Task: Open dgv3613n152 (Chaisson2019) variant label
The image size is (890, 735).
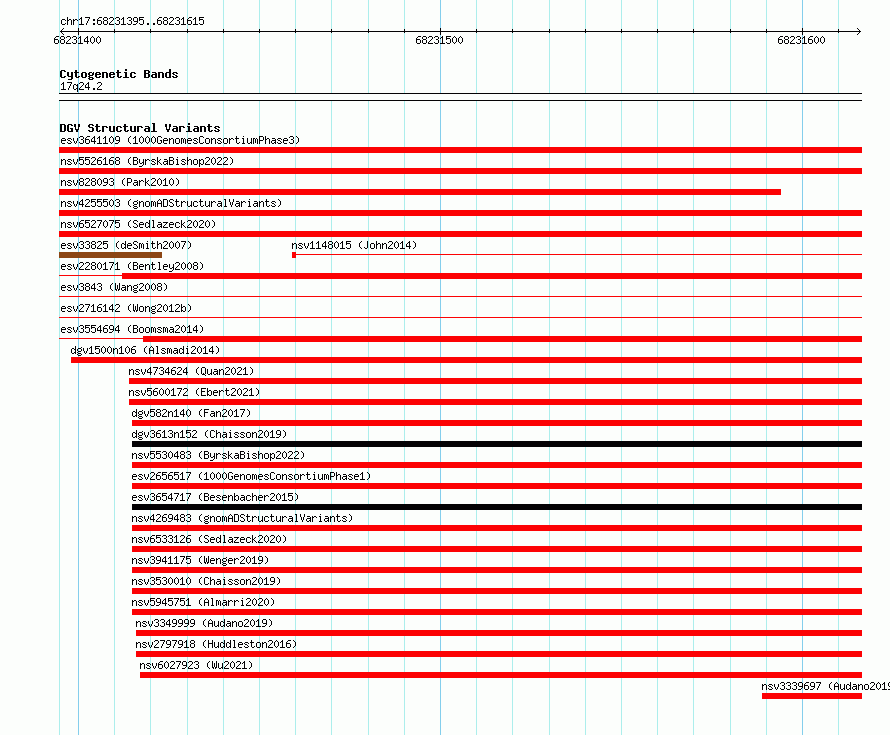Action: [209, 434]
